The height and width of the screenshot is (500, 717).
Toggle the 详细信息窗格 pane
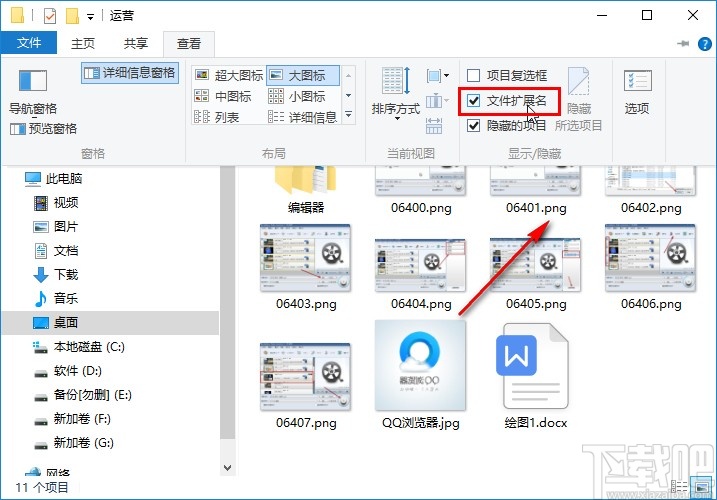[x=130, y=73]
